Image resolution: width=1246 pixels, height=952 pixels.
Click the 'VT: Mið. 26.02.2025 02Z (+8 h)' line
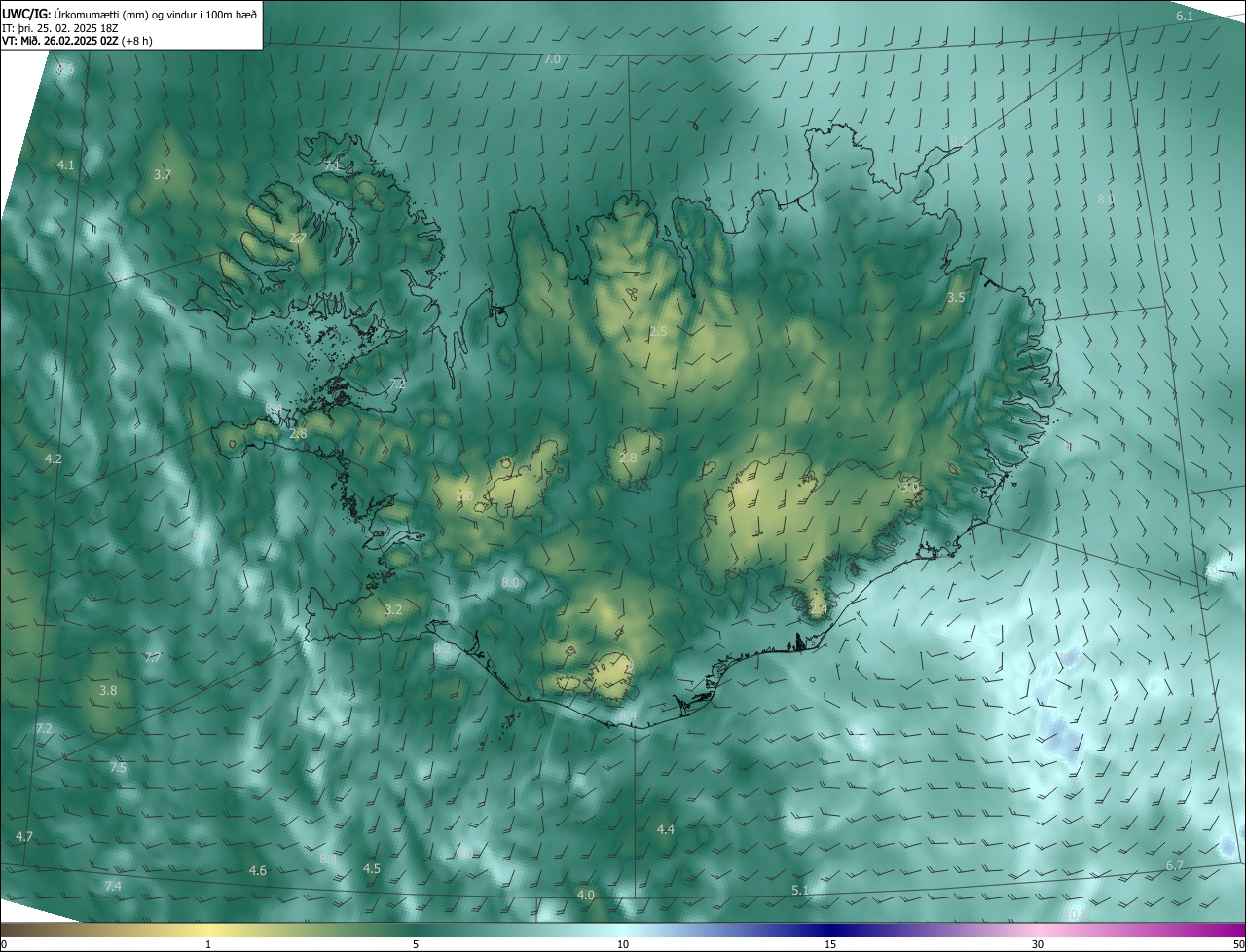[77, 41]
